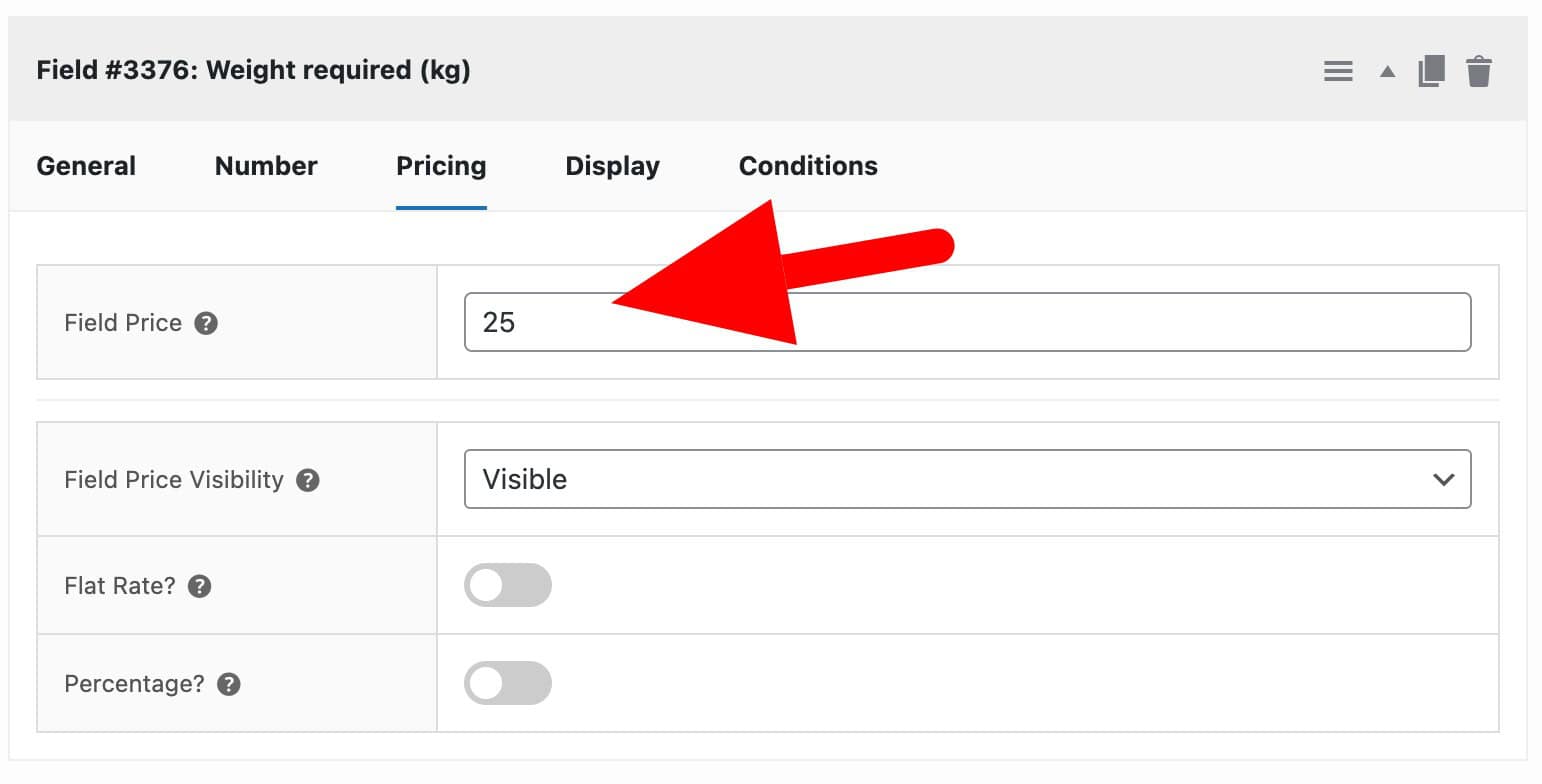Image resolution: width=1542 pixels, height=784 pixels.
Task: Open the Field Price Visibility dropdown
Action: point(968,479)
